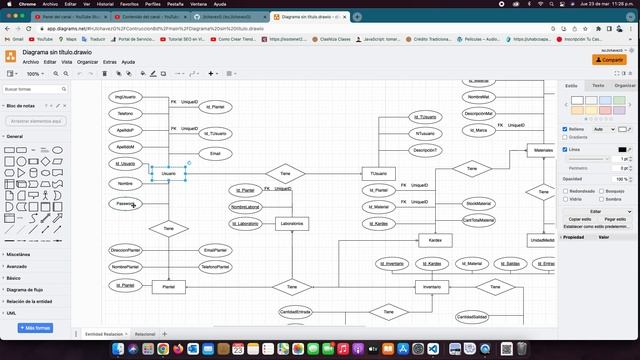The height and width of the screenshot is (360, 640).
Task: Toggle the Relleno checkbox
Action: point(565,129)
